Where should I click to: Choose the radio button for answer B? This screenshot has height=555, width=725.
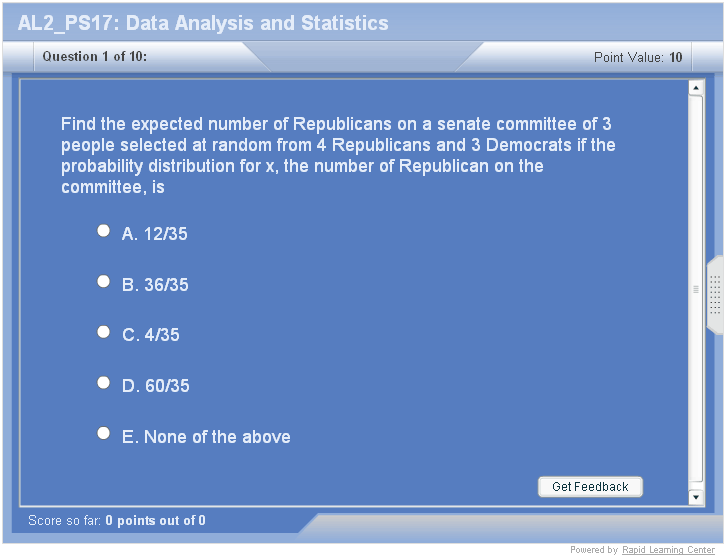(103, 282)
